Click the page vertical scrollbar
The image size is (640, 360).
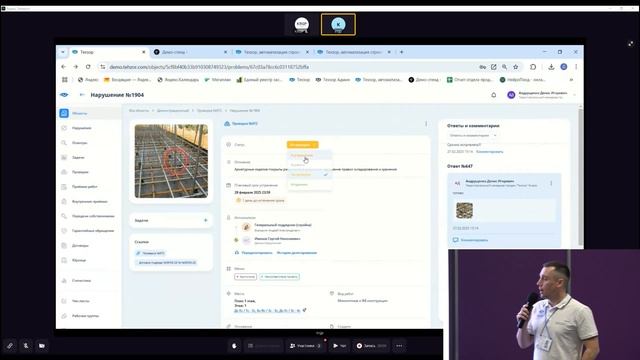tap(580, 176)
